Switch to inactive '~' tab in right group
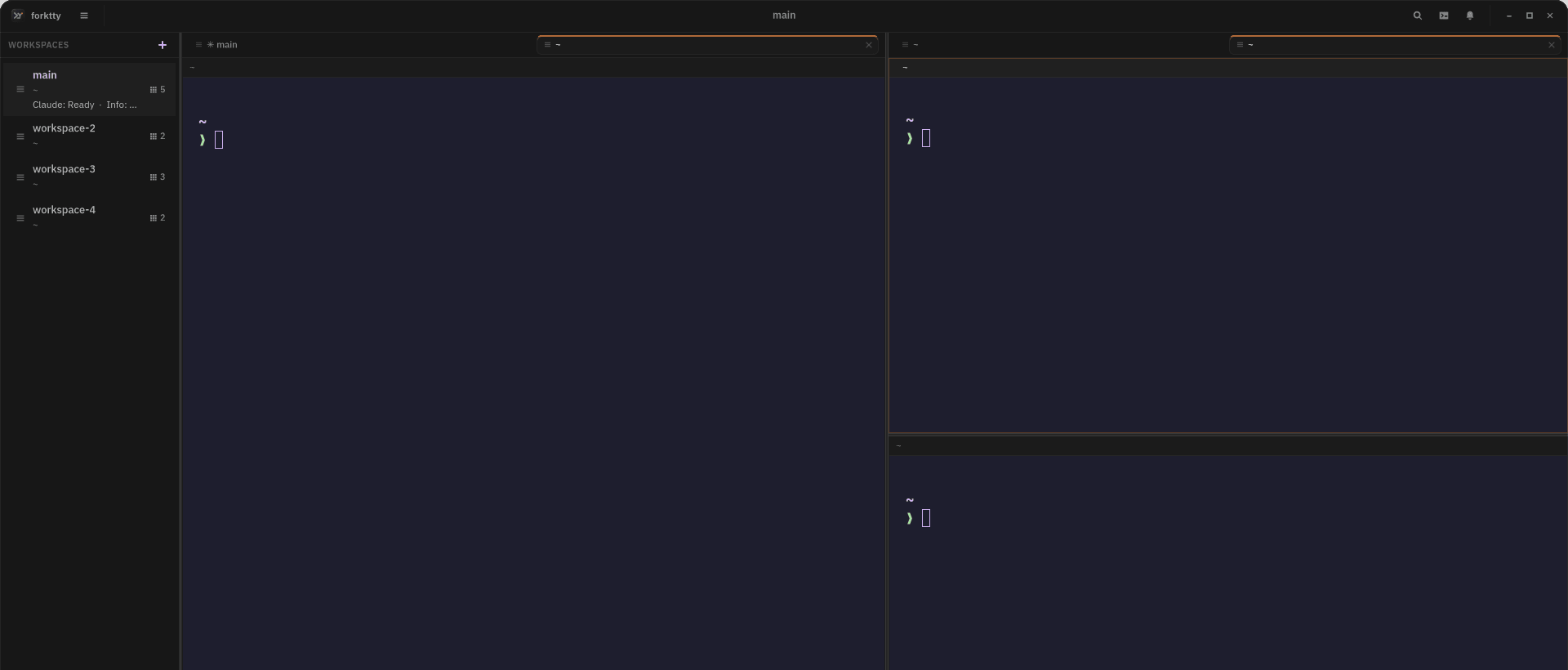The height and width of the screenshot is (670, 1568). (1060, 45)
